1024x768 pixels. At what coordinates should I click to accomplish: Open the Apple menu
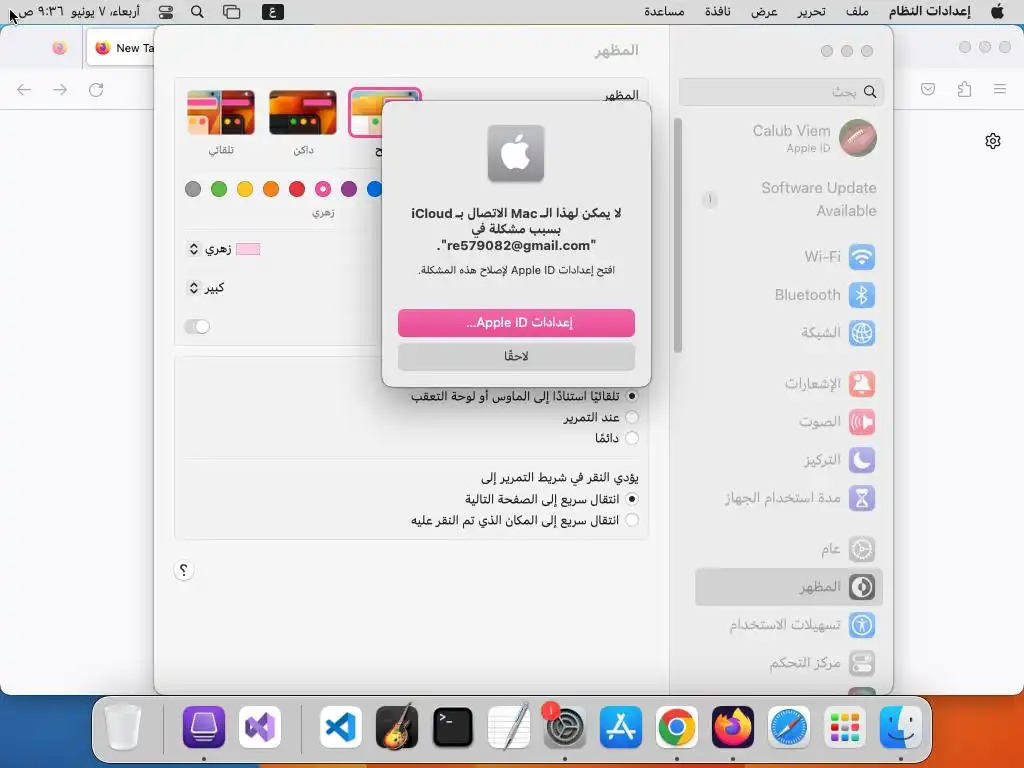997,12
